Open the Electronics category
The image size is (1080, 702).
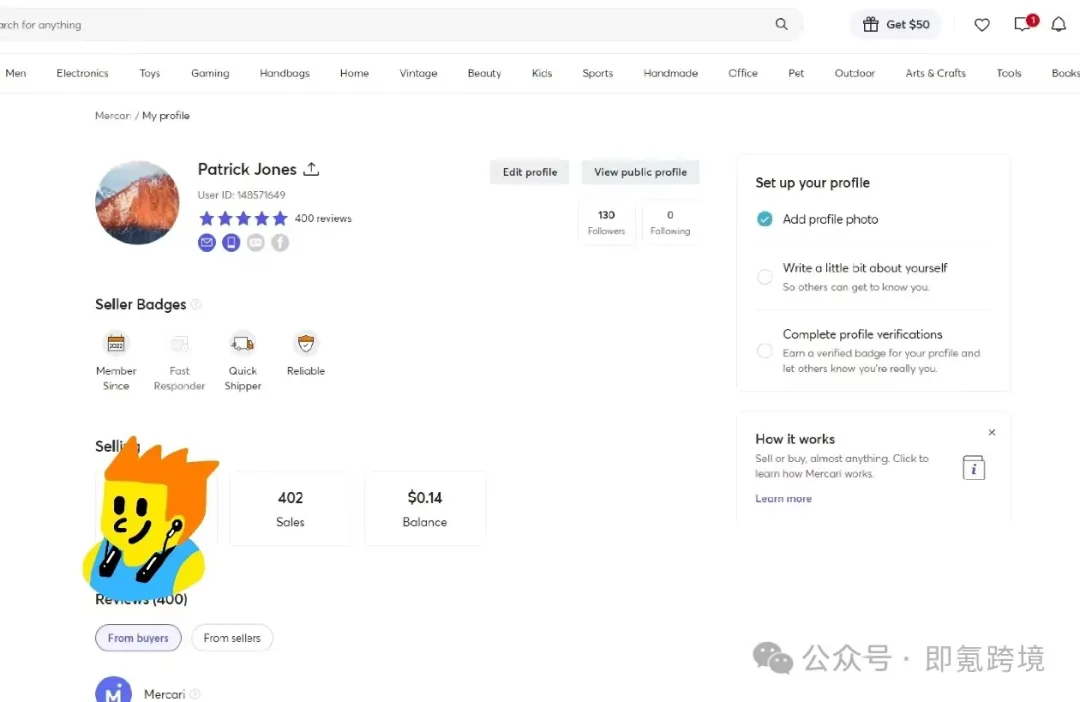[x=83, y=73]
